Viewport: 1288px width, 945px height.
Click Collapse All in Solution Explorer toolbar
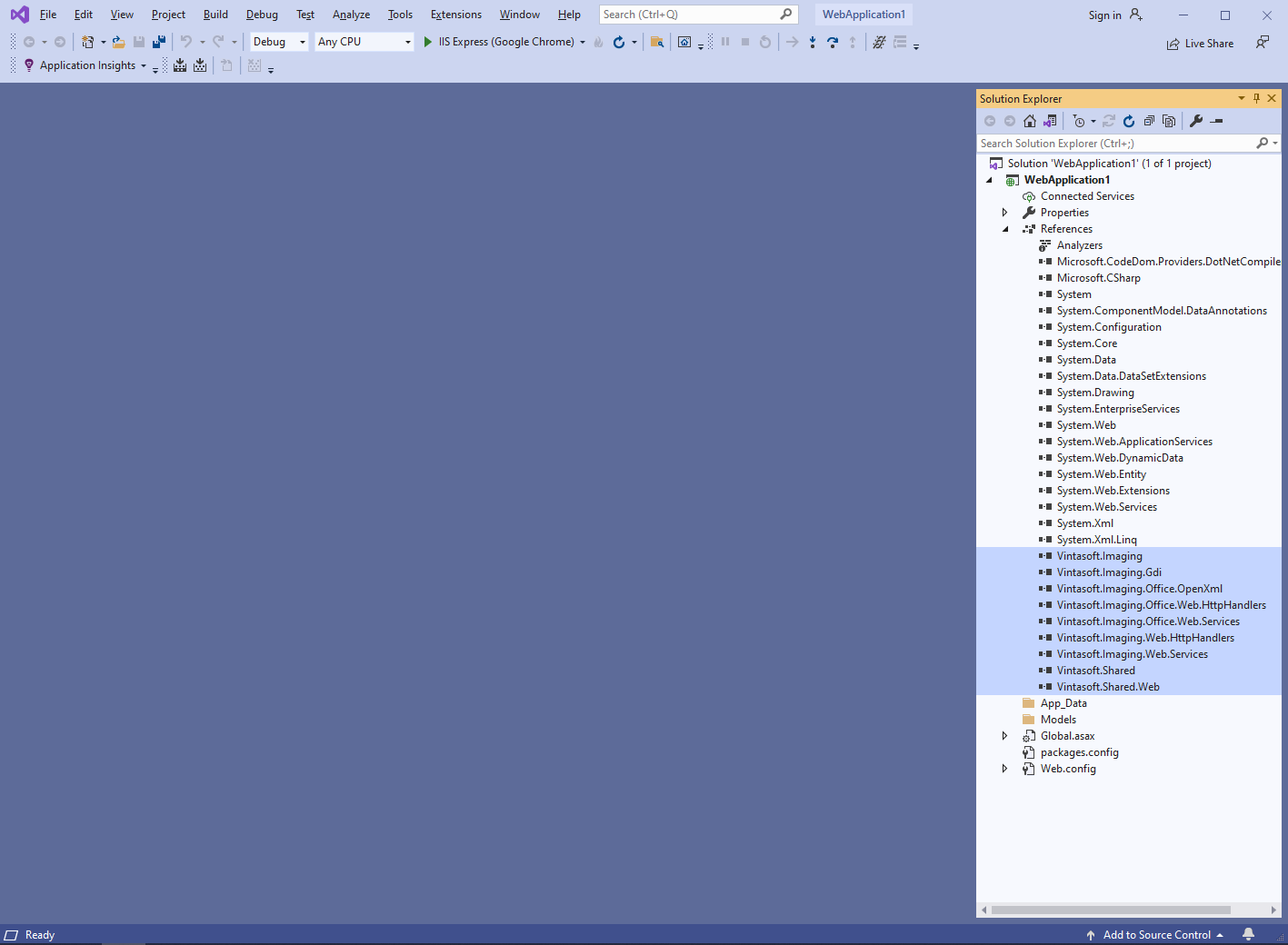tap(1149, 121)
